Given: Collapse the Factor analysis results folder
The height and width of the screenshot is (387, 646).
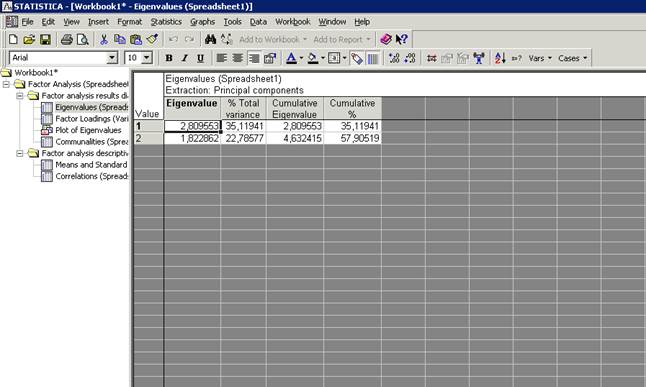Looking at the screenshot, I should point(19,96).
